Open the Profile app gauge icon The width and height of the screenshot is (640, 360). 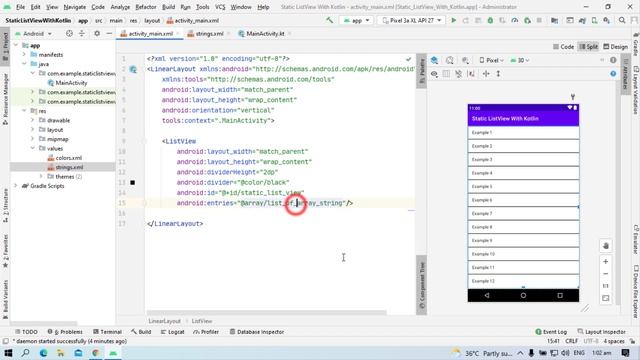click(x=515, y=20)
